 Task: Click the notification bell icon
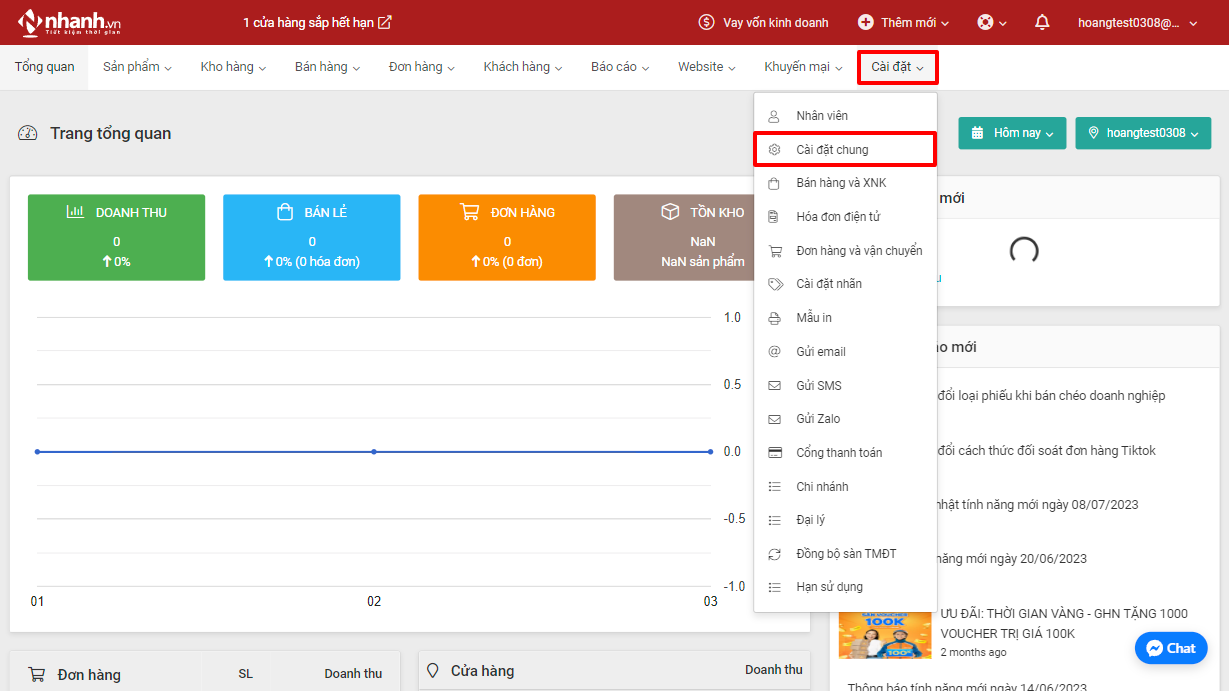coord(1042,22)
